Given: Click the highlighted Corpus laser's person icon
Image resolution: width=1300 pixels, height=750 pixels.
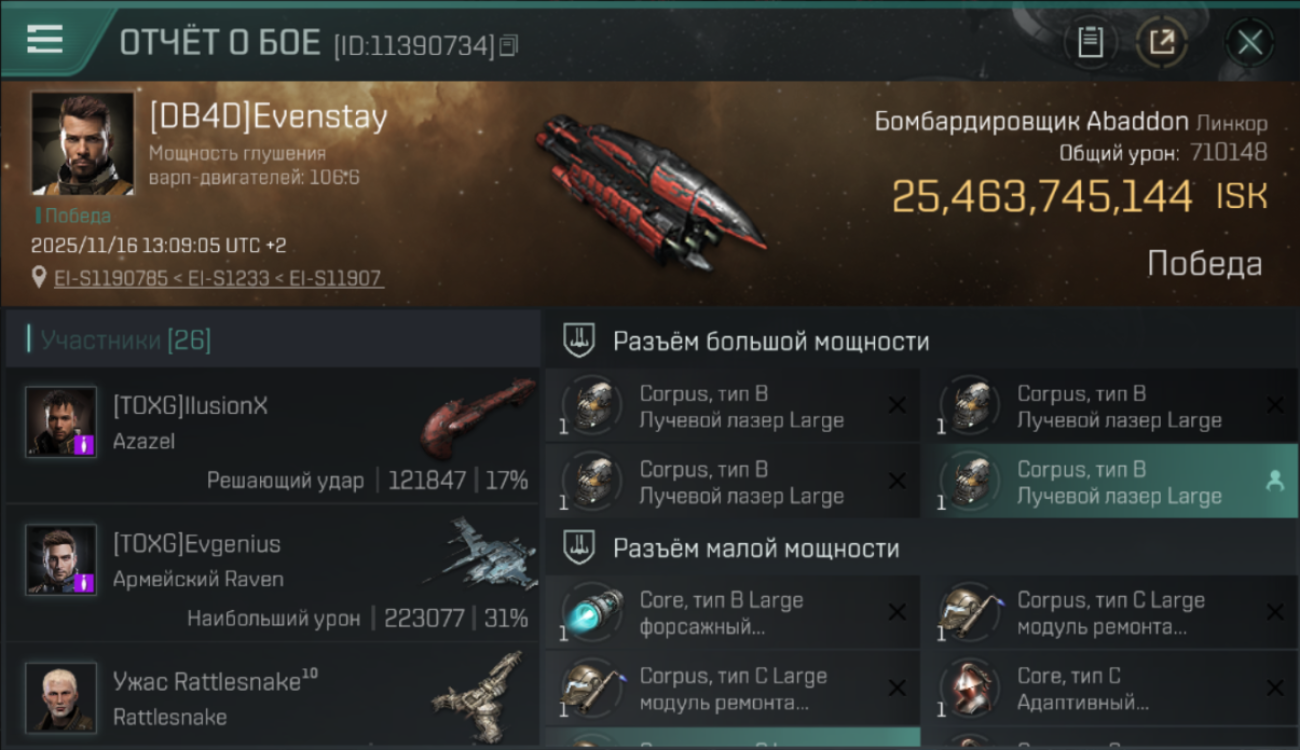Looking at the screenshot, I should click(x=1274, y=481).
